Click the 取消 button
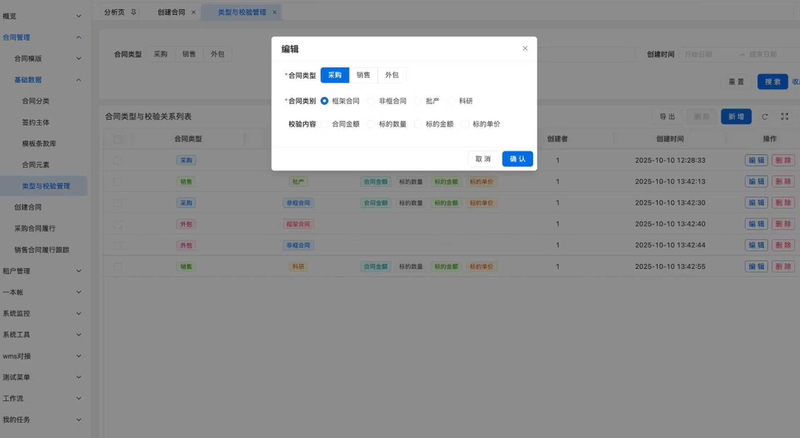The width and height of the screenshot is (800, 438). coord(483,158)
